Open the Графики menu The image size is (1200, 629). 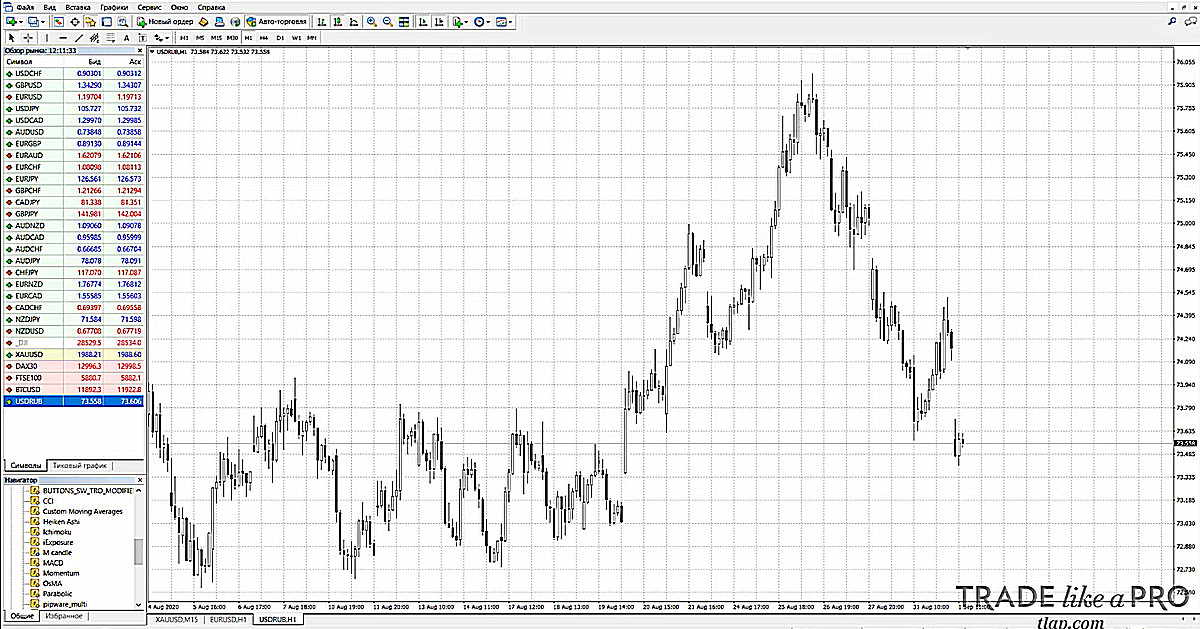coord(114,6)
